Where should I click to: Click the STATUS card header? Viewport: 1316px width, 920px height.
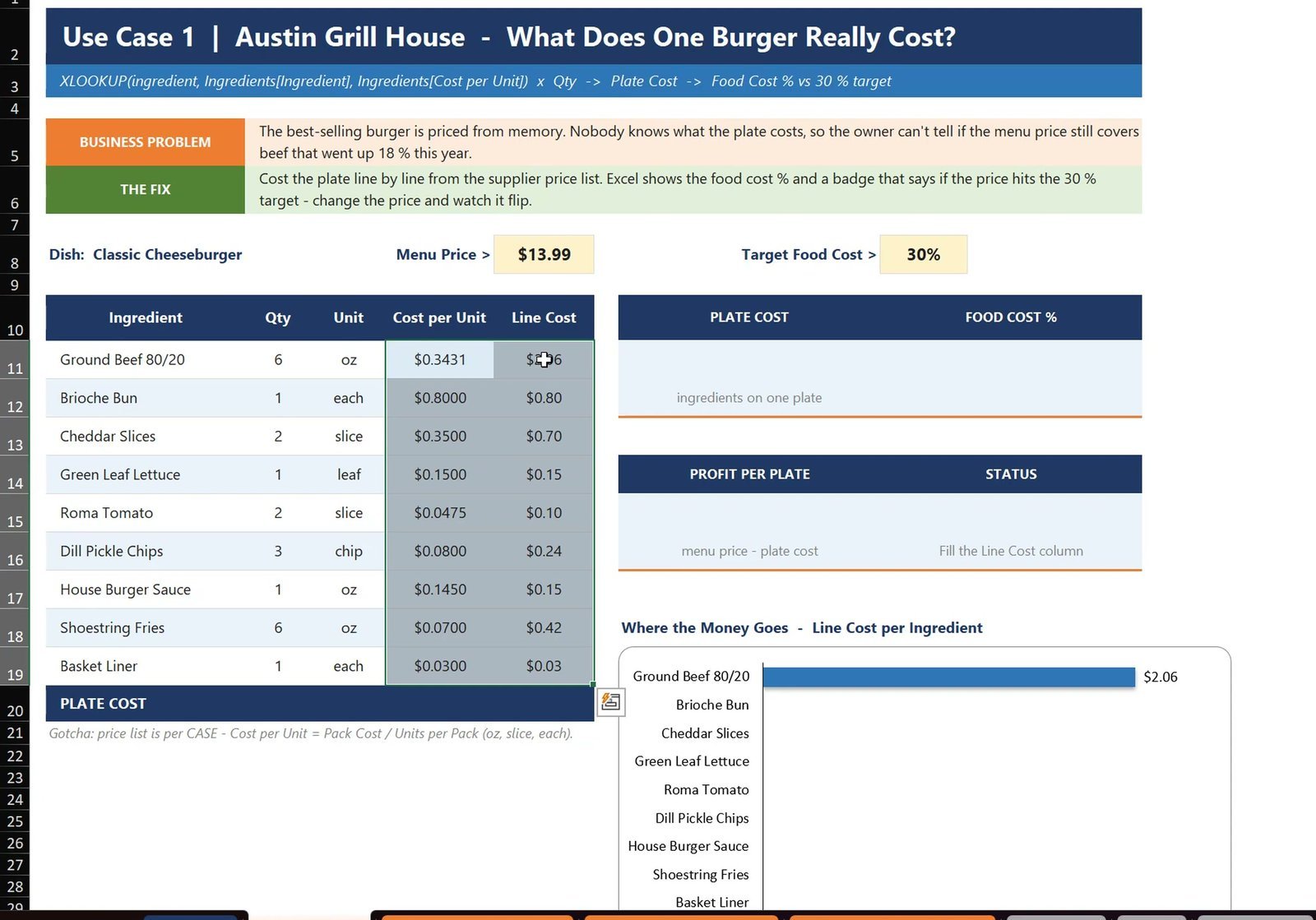(1011, 474)
